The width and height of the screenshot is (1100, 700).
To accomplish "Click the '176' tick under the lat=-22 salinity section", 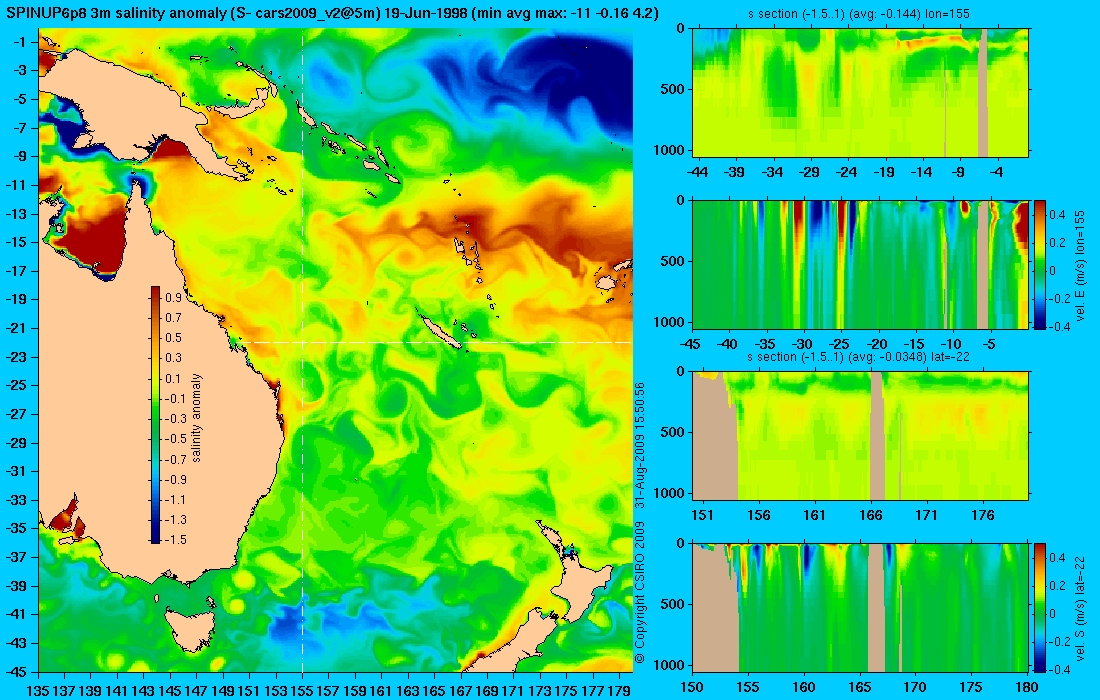I will pyautogui.click(x=983, y=516).
